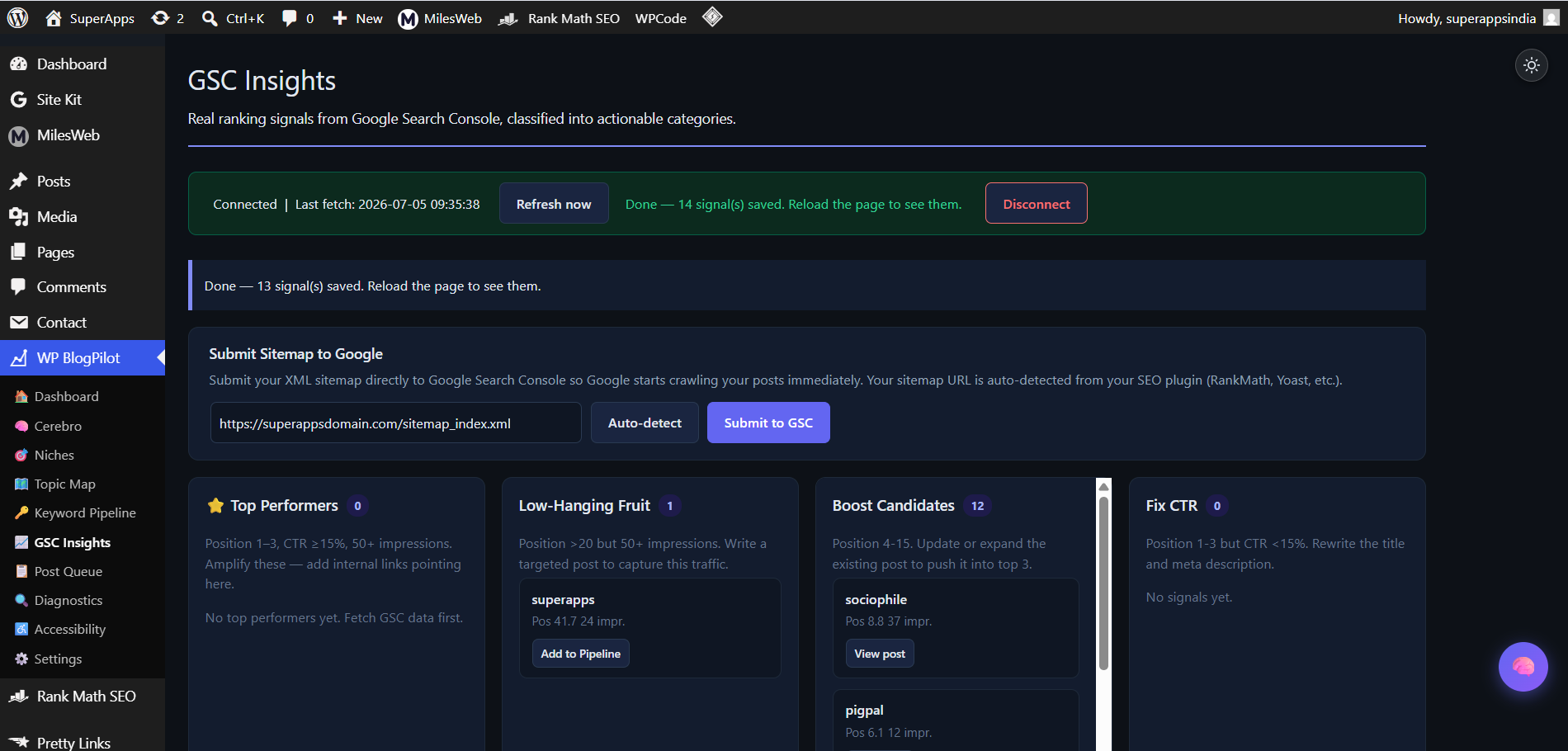
Task: Click the Boost Candidates scroll up arrow
Action: pos(1103,487)
